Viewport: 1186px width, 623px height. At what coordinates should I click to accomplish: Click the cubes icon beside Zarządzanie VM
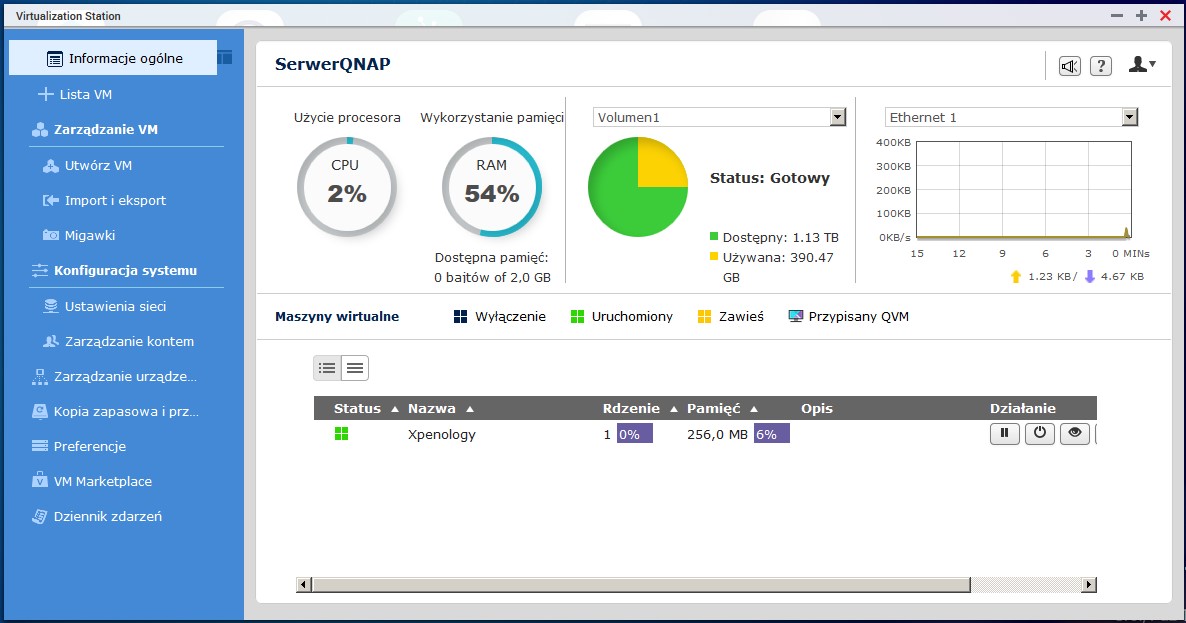point(39,130)
